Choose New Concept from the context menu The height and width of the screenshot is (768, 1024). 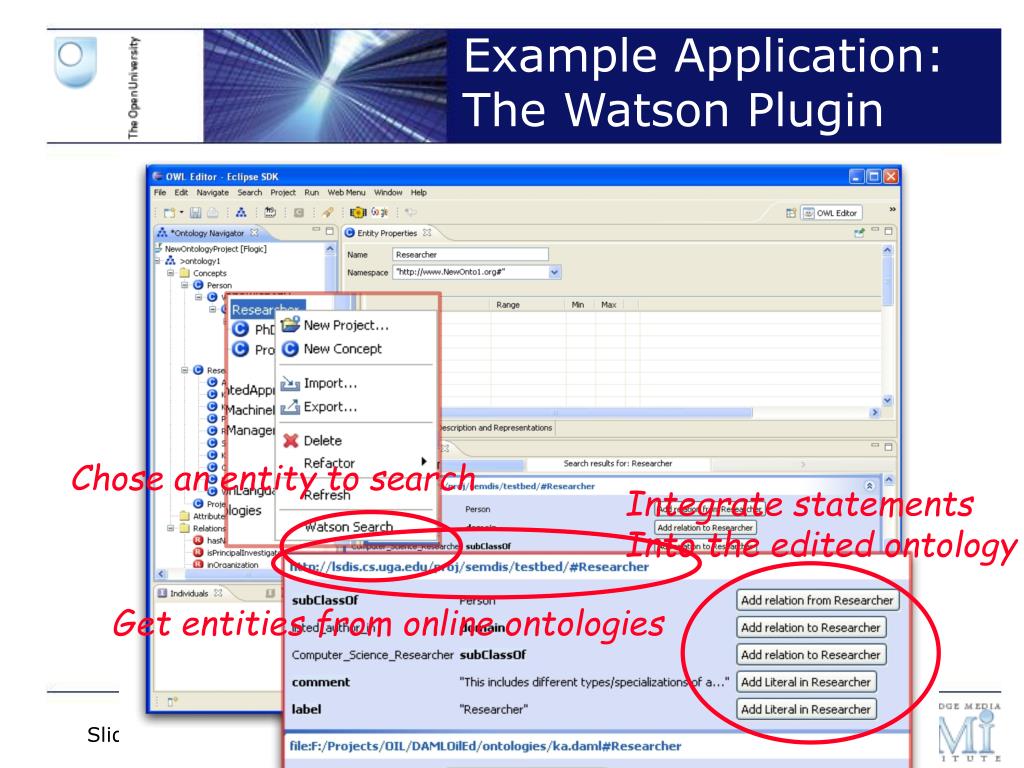pos(342,349)
